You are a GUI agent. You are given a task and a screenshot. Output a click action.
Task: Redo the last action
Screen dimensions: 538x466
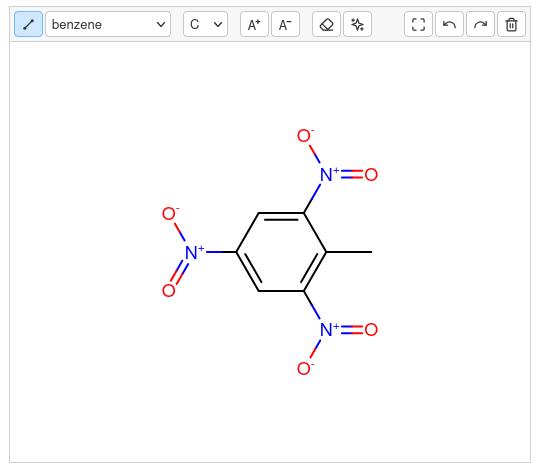click(x=480, y=24)
